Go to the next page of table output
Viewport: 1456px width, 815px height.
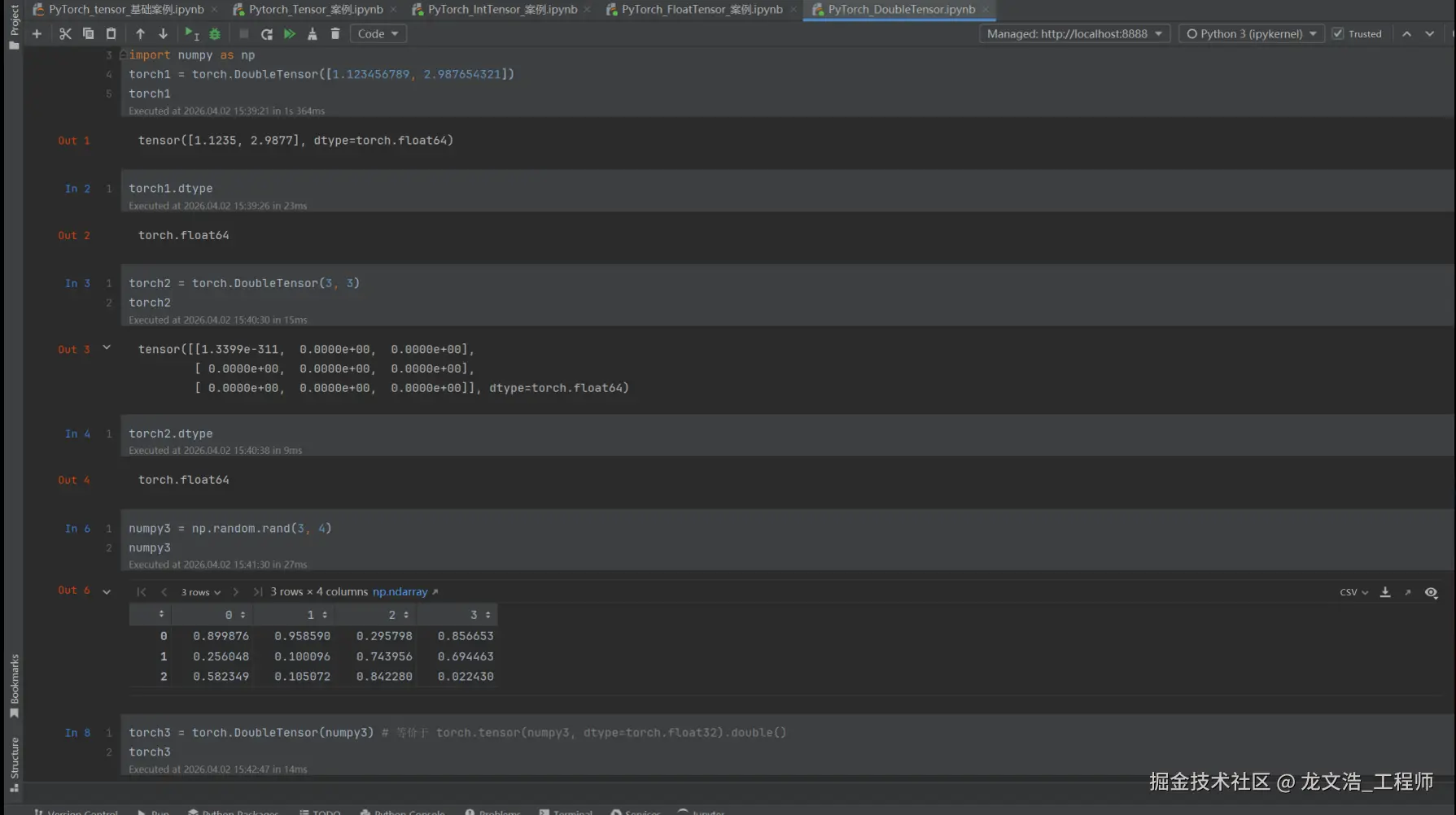236,592
